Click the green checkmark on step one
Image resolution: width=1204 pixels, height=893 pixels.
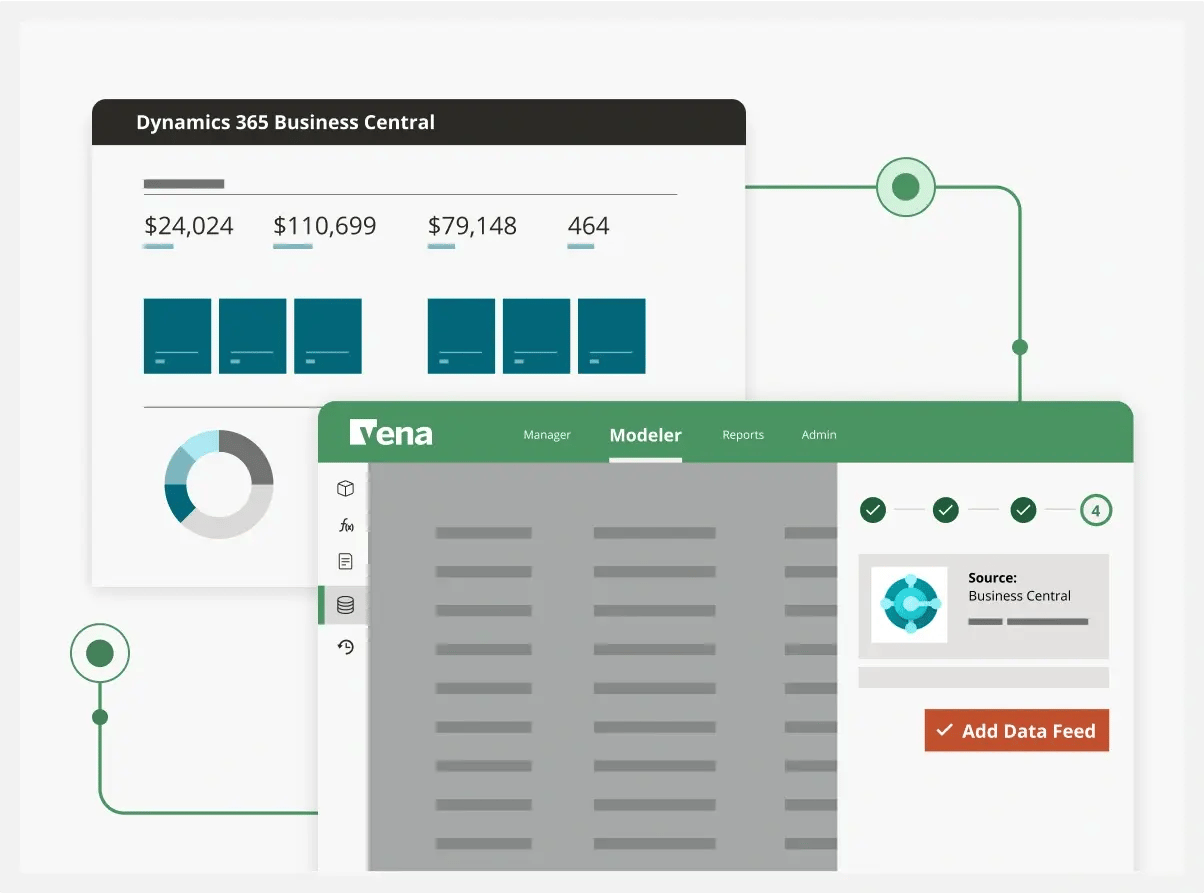pos(871,510)
